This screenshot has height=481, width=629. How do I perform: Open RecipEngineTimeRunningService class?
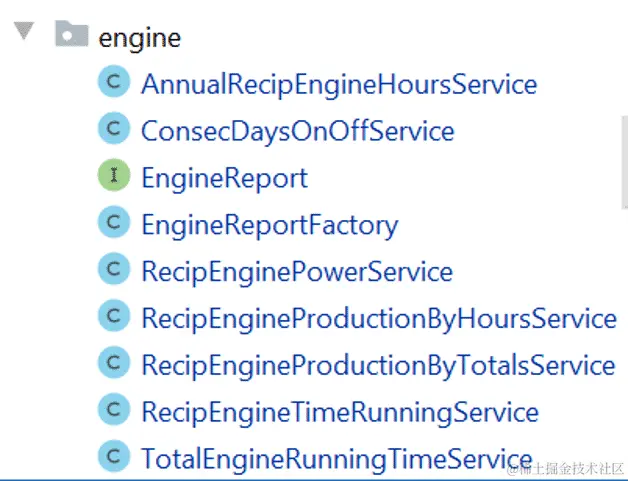[340, 413]
